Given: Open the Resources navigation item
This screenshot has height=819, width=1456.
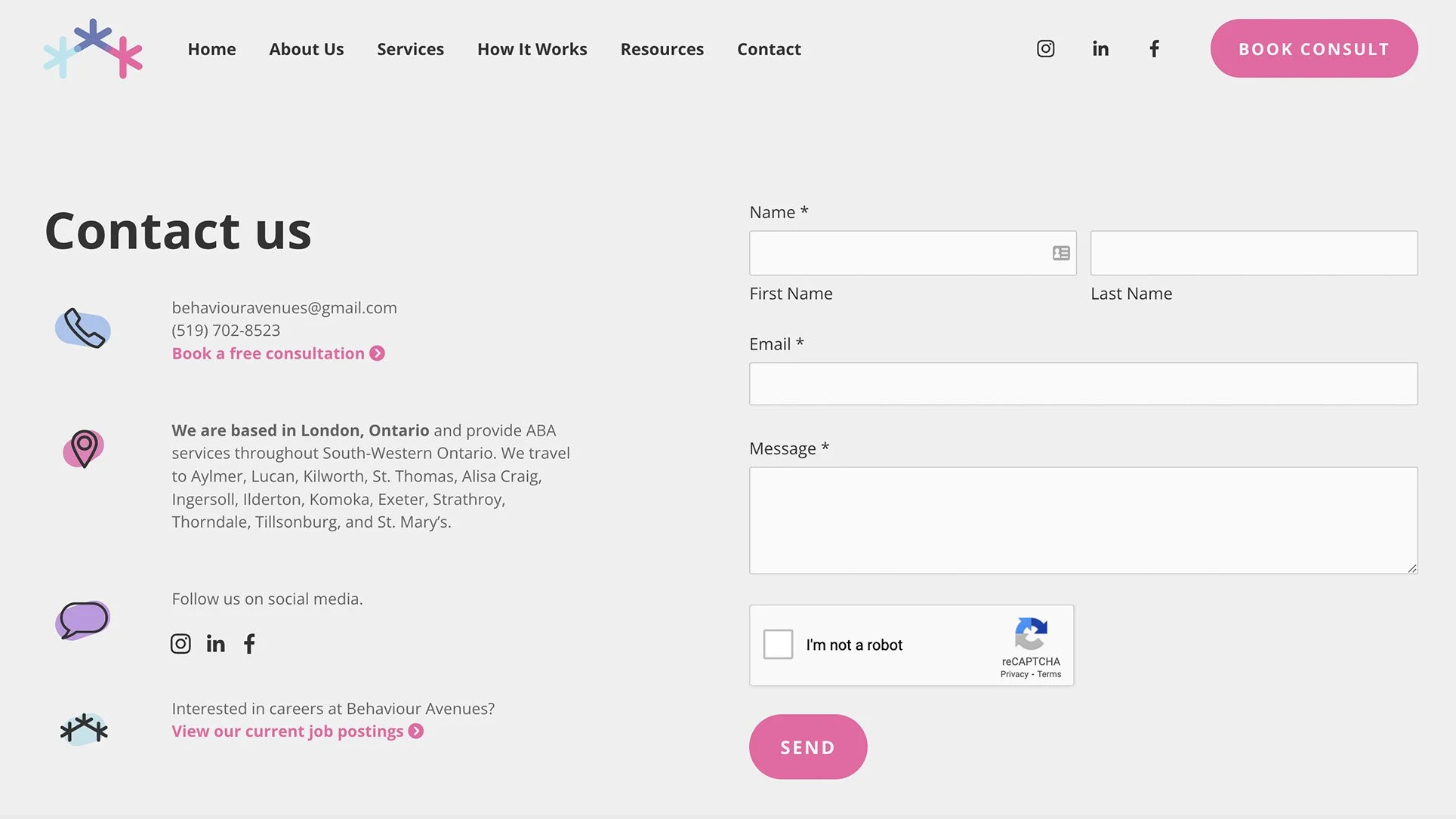Looking at the screenshot, I should [x=662, y=49].
